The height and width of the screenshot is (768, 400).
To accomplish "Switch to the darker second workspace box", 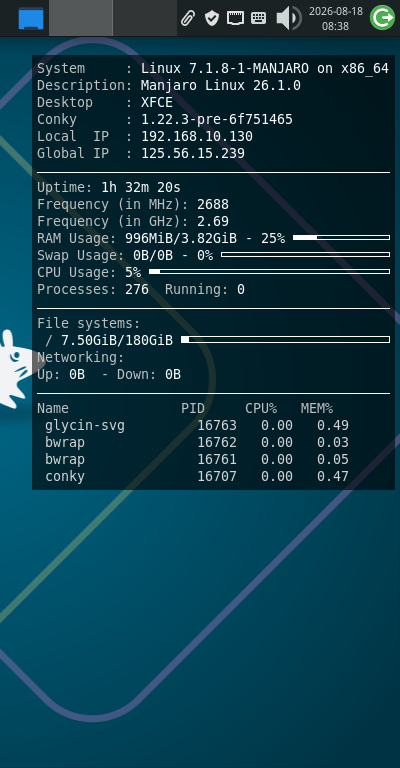I will 145,18.
